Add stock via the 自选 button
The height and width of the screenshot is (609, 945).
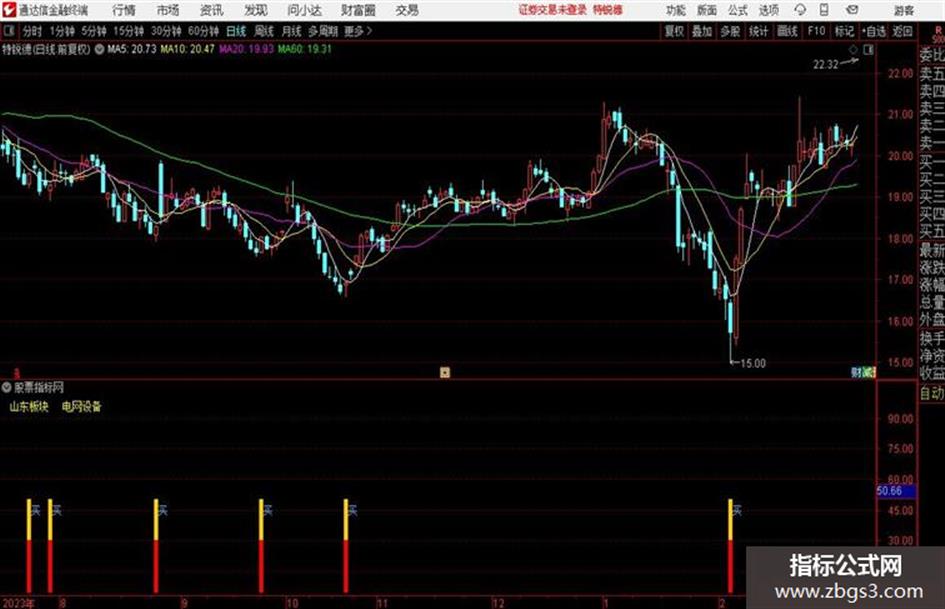[x=874, y=31]
